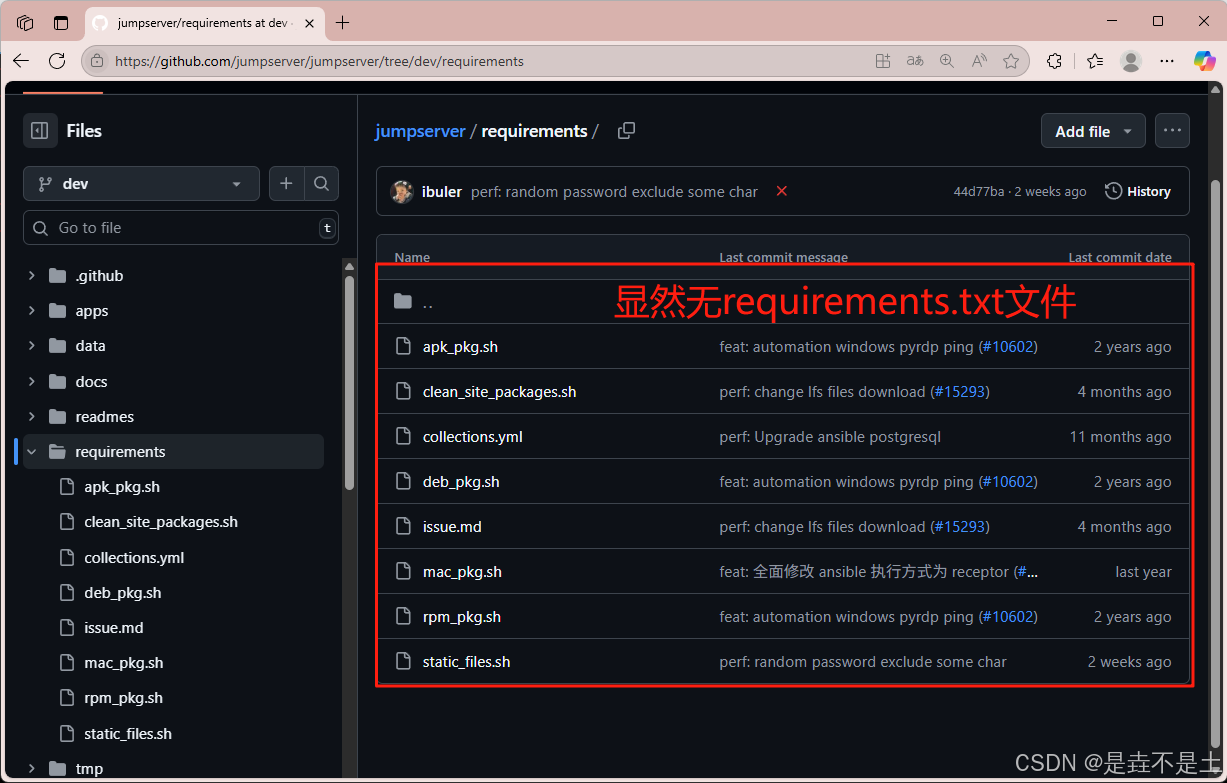Open browser extensions puzzle icon
Viewport: 1227px width, 783px height.
pos(1054,61)
